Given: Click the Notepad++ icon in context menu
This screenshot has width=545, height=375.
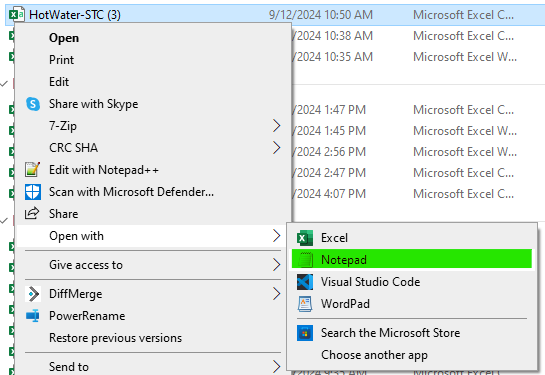Looking at the screenshot, I should click(33, 170).
